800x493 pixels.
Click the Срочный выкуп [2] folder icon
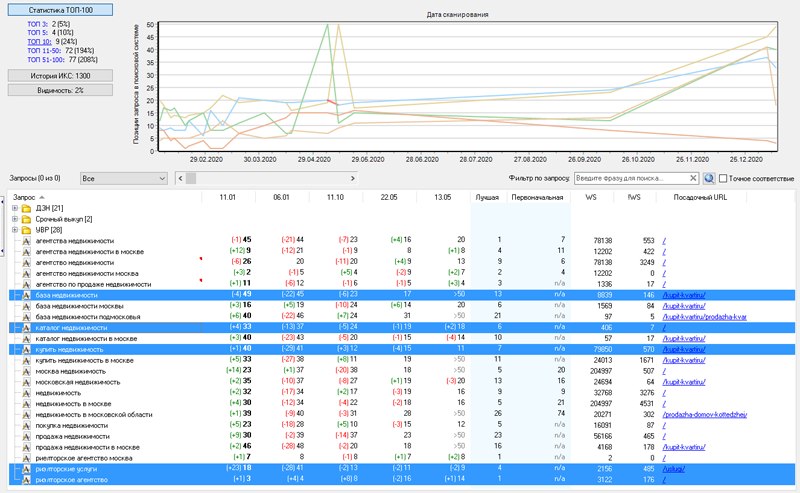[x=26, y=219]
